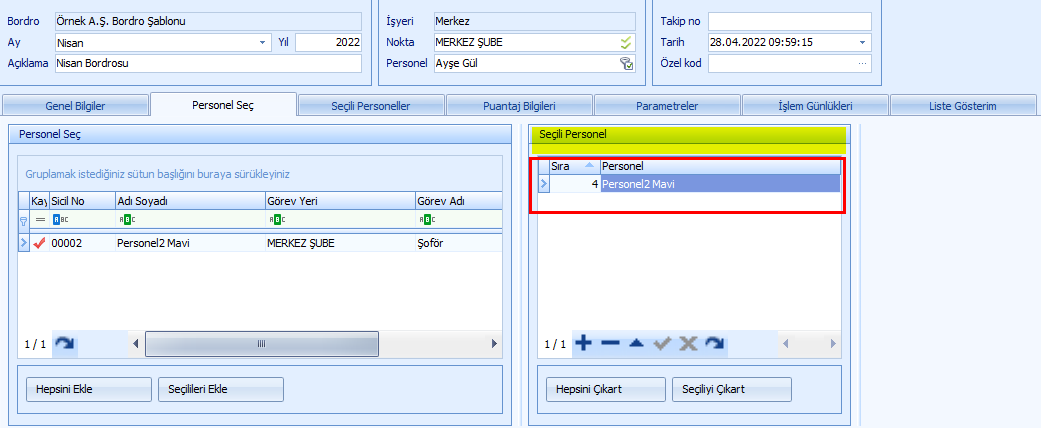The height and width of the screenshot is (428, 1041).
Task: Click the Görev Yeri filter condition icon
Action: point(275,219)
